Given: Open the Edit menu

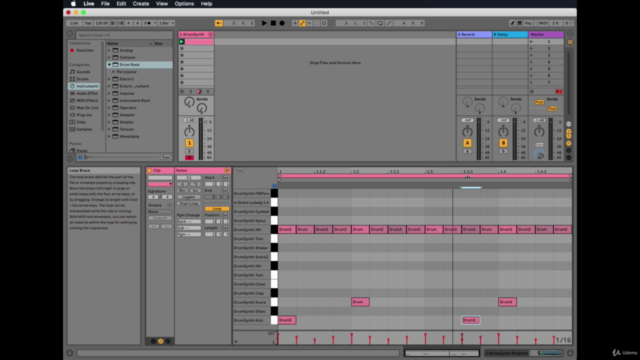Looking at the screenshot, I should 121,4.
